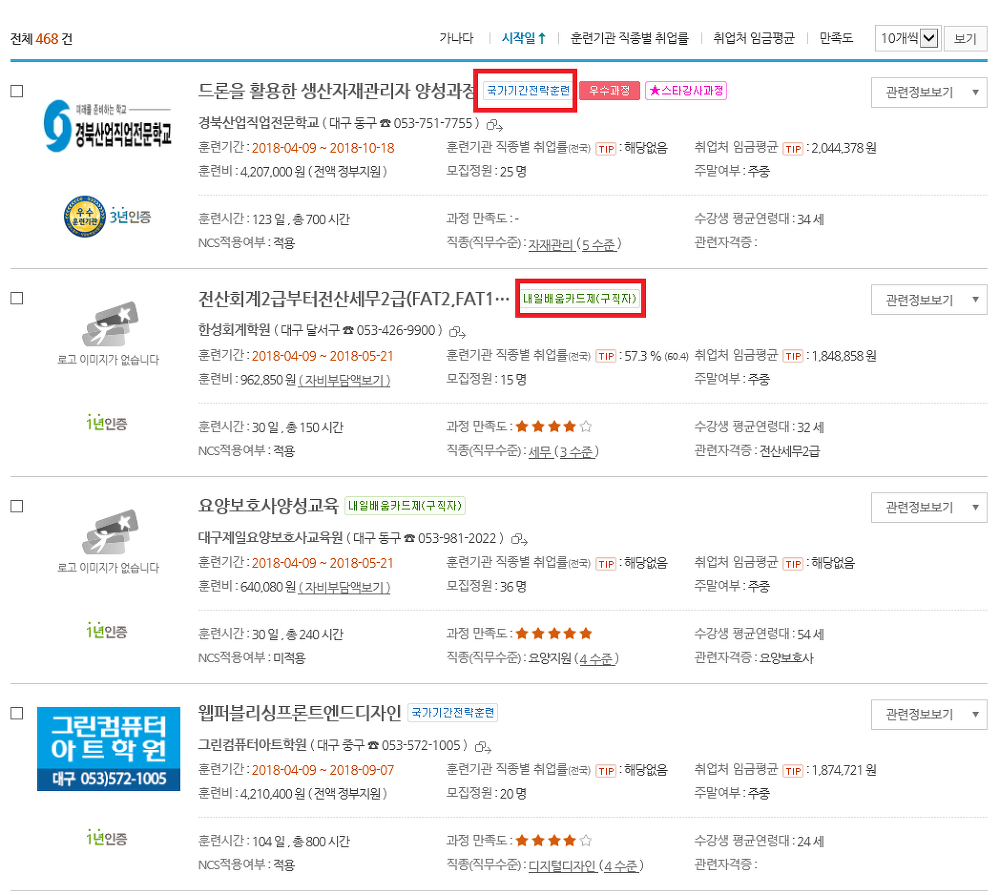Click the location icon next to 경북산업직업전문학교

(495, 125)
